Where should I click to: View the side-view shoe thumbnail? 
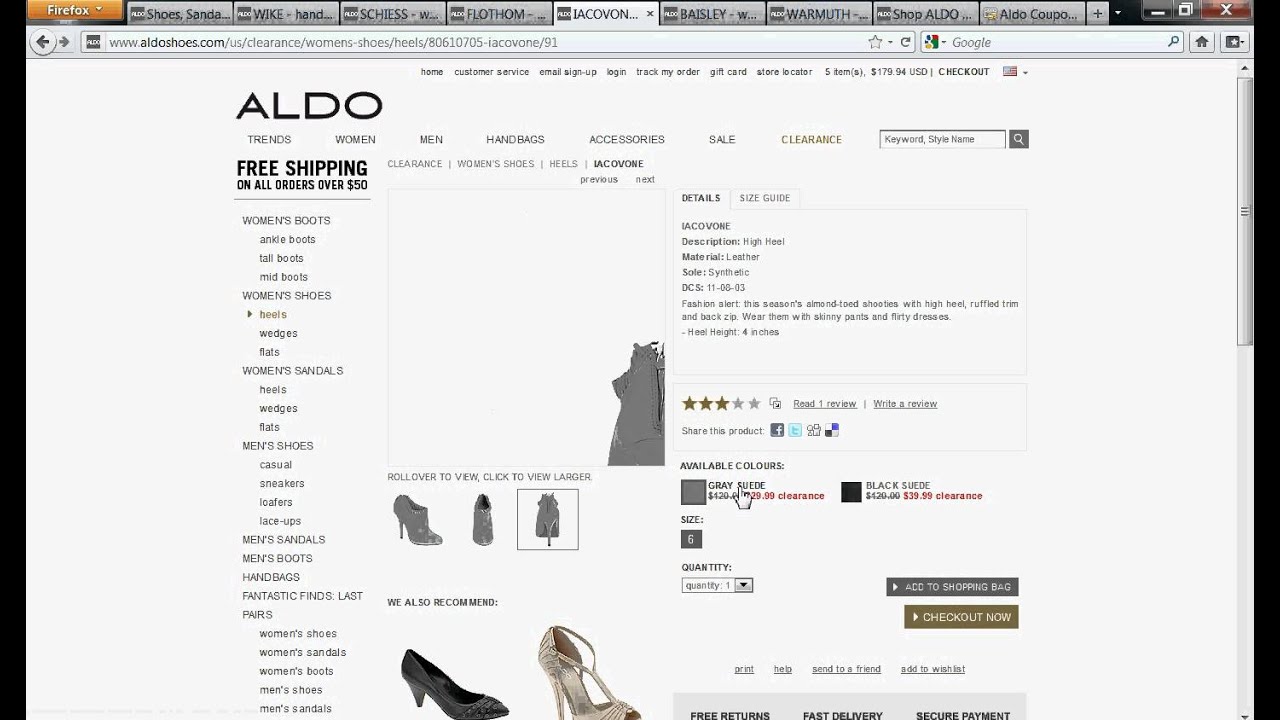pos(418,519)
